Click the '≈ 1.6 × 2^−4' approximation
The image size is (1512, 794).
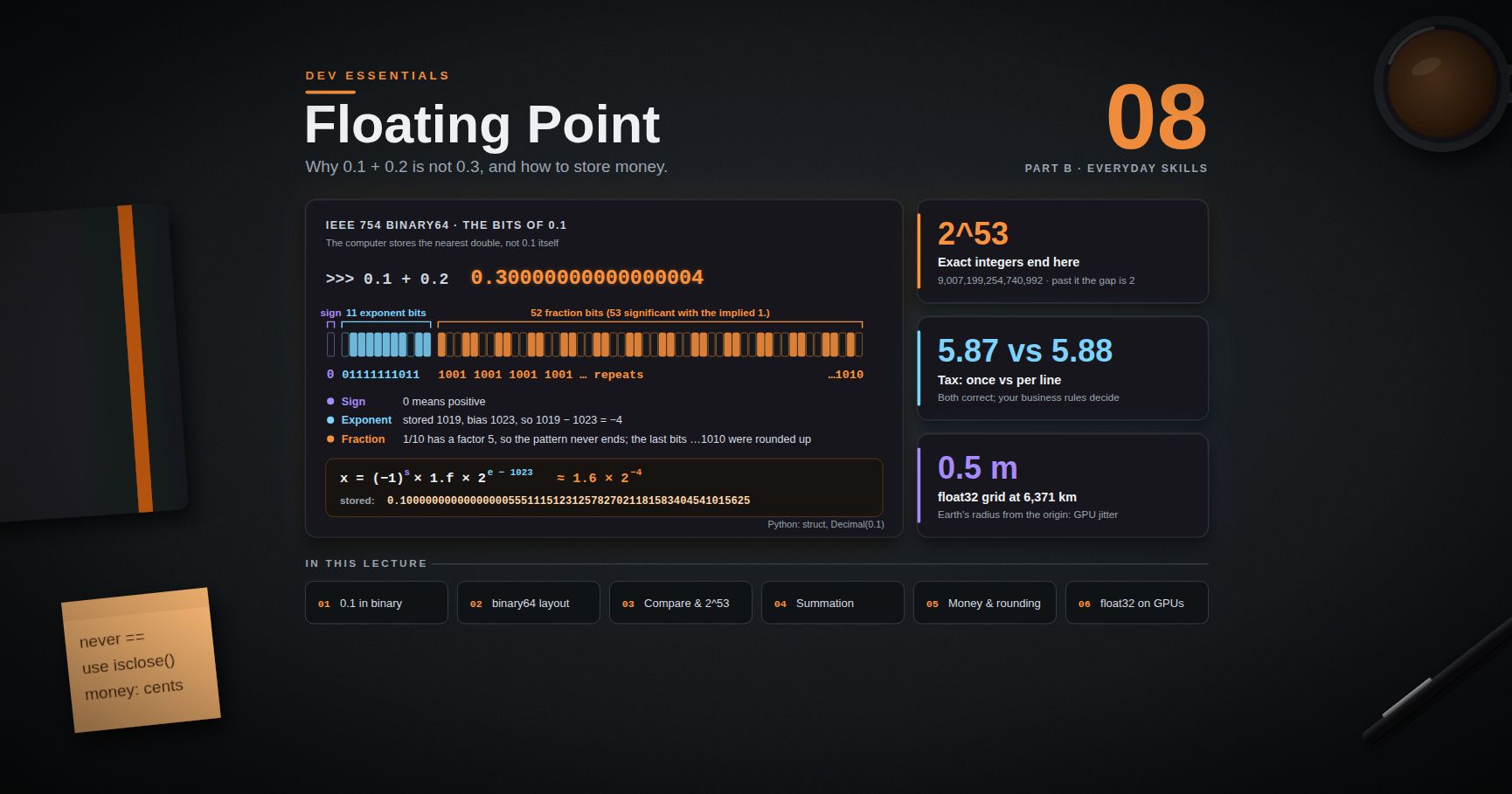click(x=600, y=477)
